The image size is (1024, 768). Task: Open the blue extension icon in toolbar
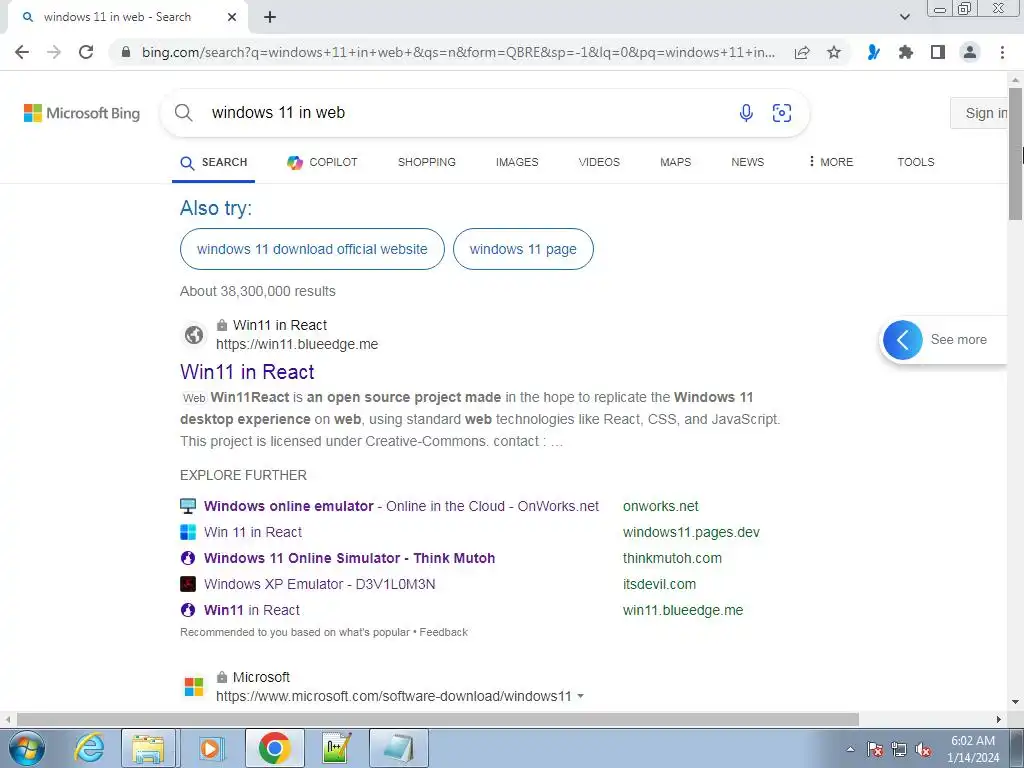click(x=873, y=52)
